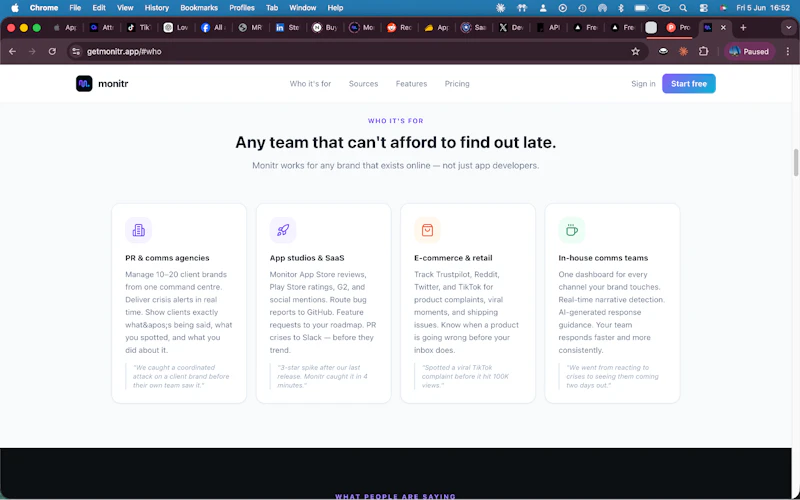Click the play-circle menu bar icon

pos(563,8)
